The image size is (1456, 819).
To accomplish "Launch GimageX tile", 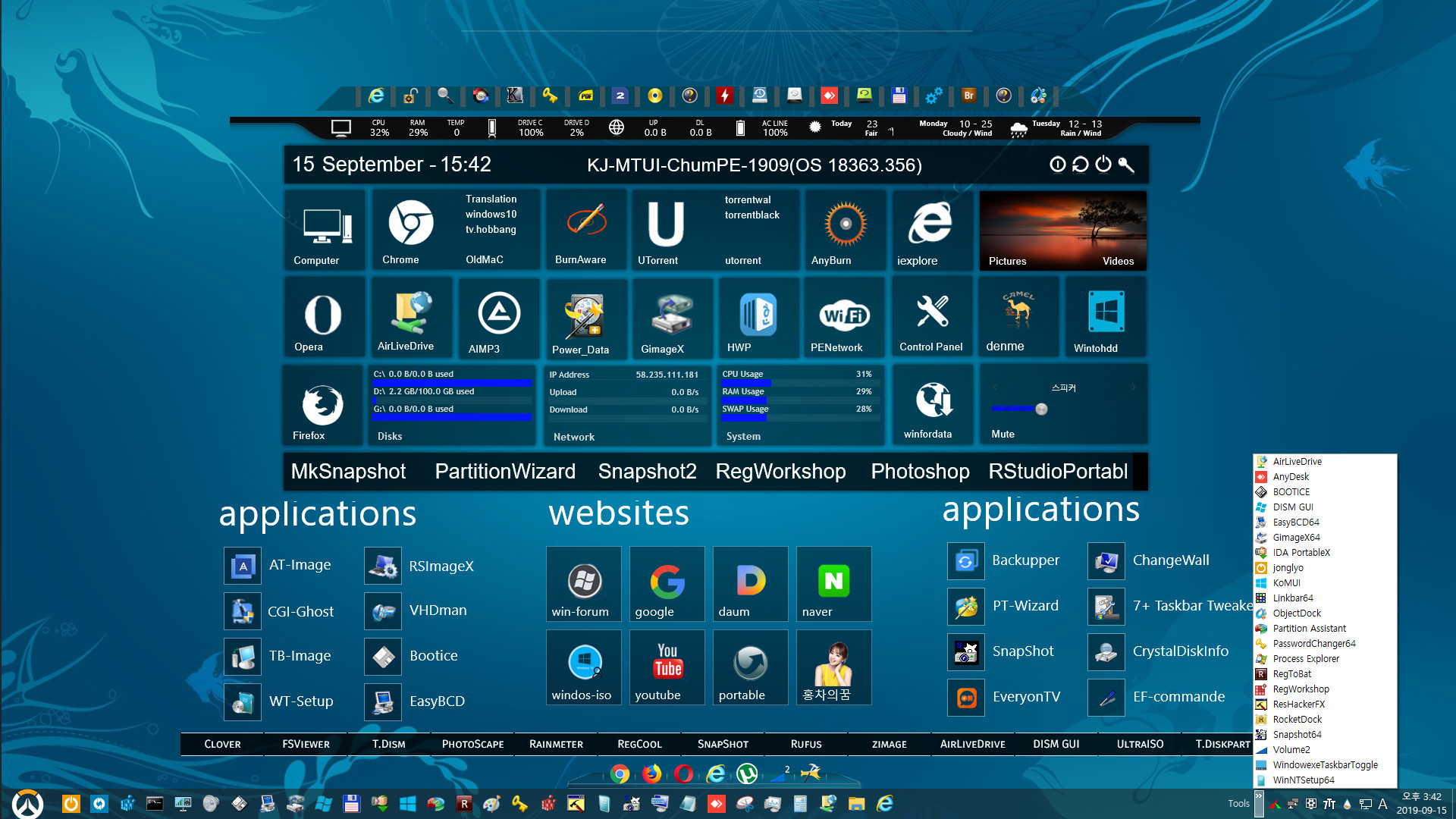I will click(x=672, y=317).
